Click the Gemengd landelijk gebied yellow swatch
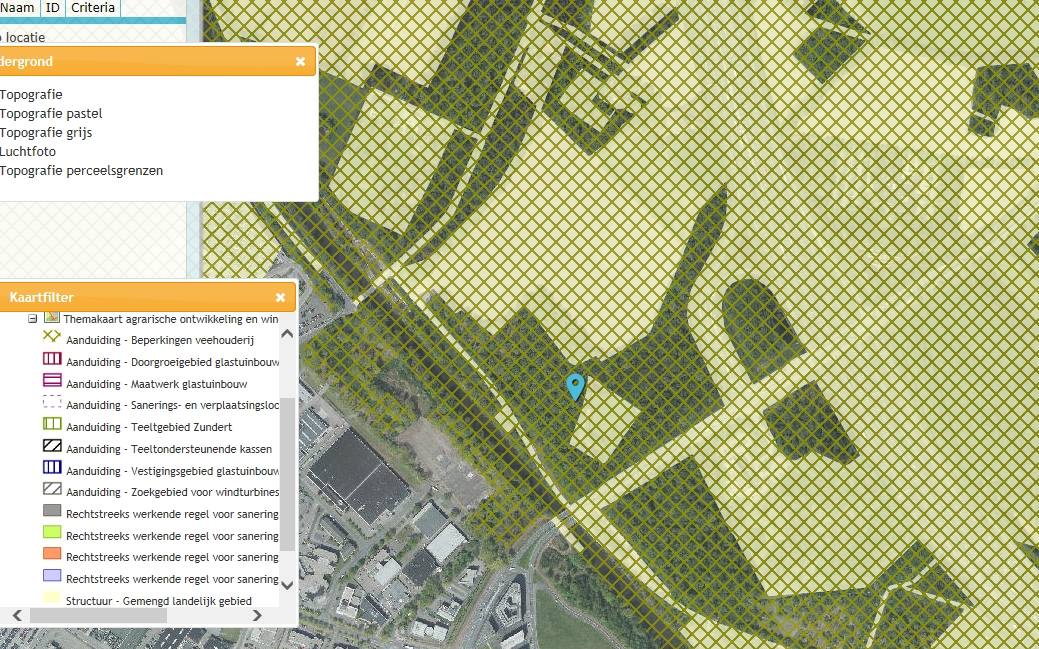Viewport: 1039px width, 649px height. pyautogui.click(x=52, y=597)
